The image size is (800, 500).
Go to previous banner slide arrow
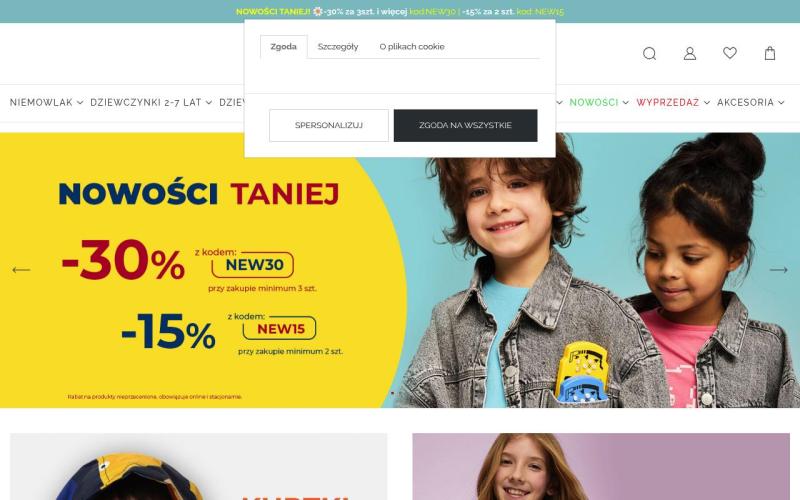tap(21, 270)
